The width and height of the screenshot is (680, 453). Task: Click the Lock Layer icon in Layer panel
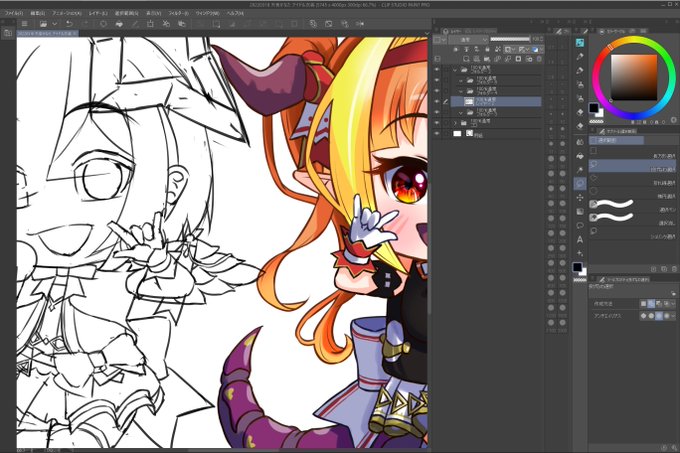coord(487,49)
